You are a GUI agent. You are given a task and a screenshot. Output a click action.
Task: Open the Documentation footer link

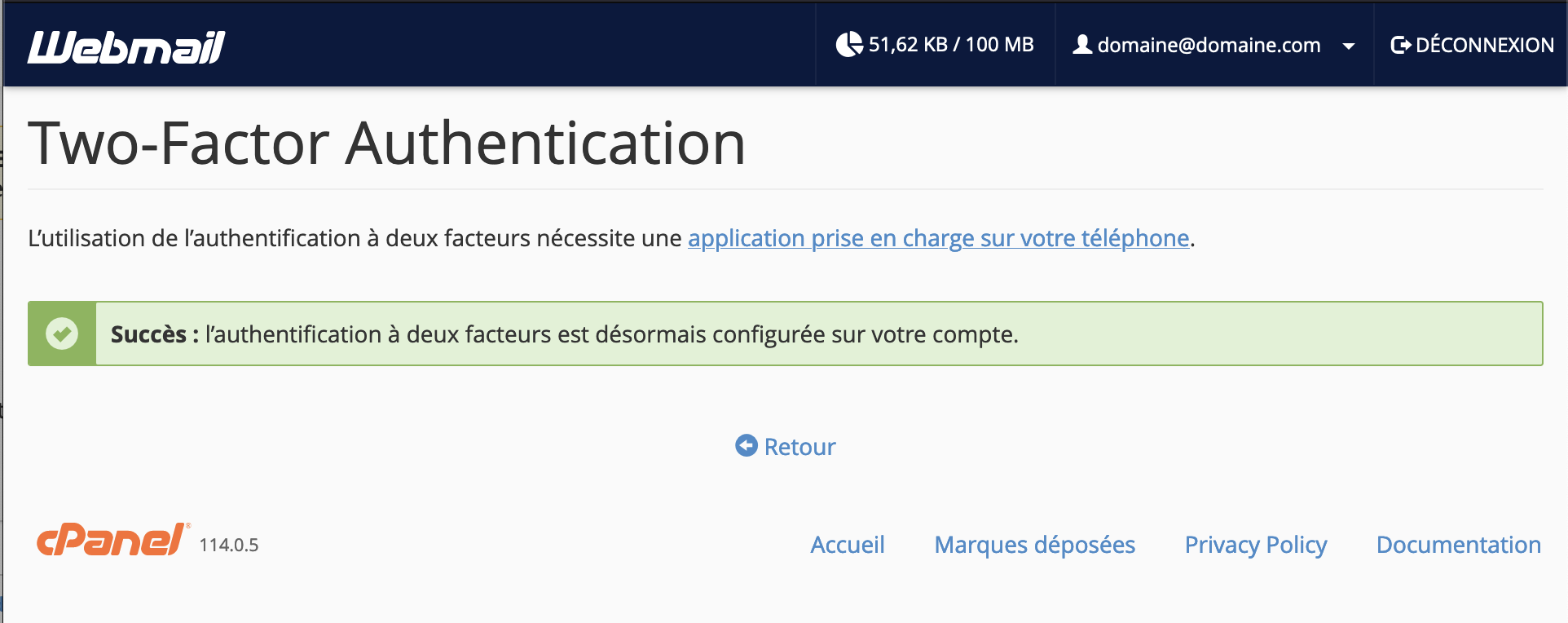click(x=1459, y=545)
